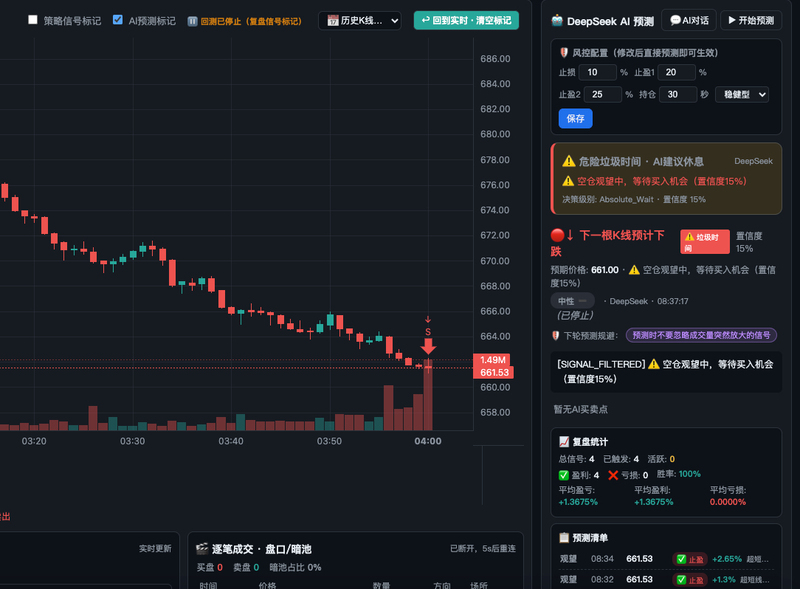Enable the 策略信号标记 checkbox
Screen dimensions: 800x589
tap(33, 20)
